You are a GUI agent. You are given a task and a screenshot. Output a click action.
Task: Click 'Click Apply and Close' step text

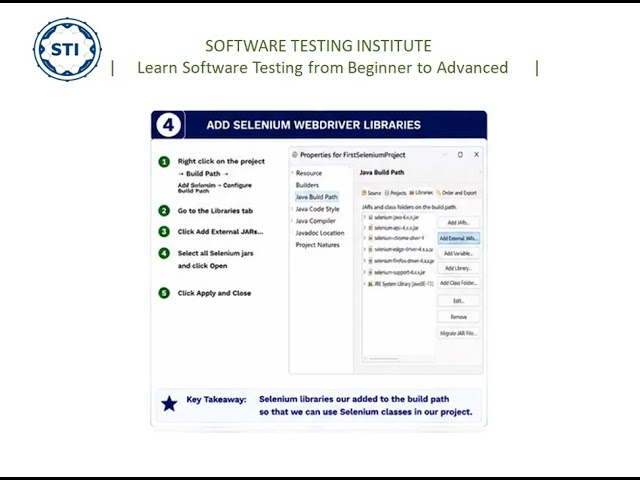[214, 293]
